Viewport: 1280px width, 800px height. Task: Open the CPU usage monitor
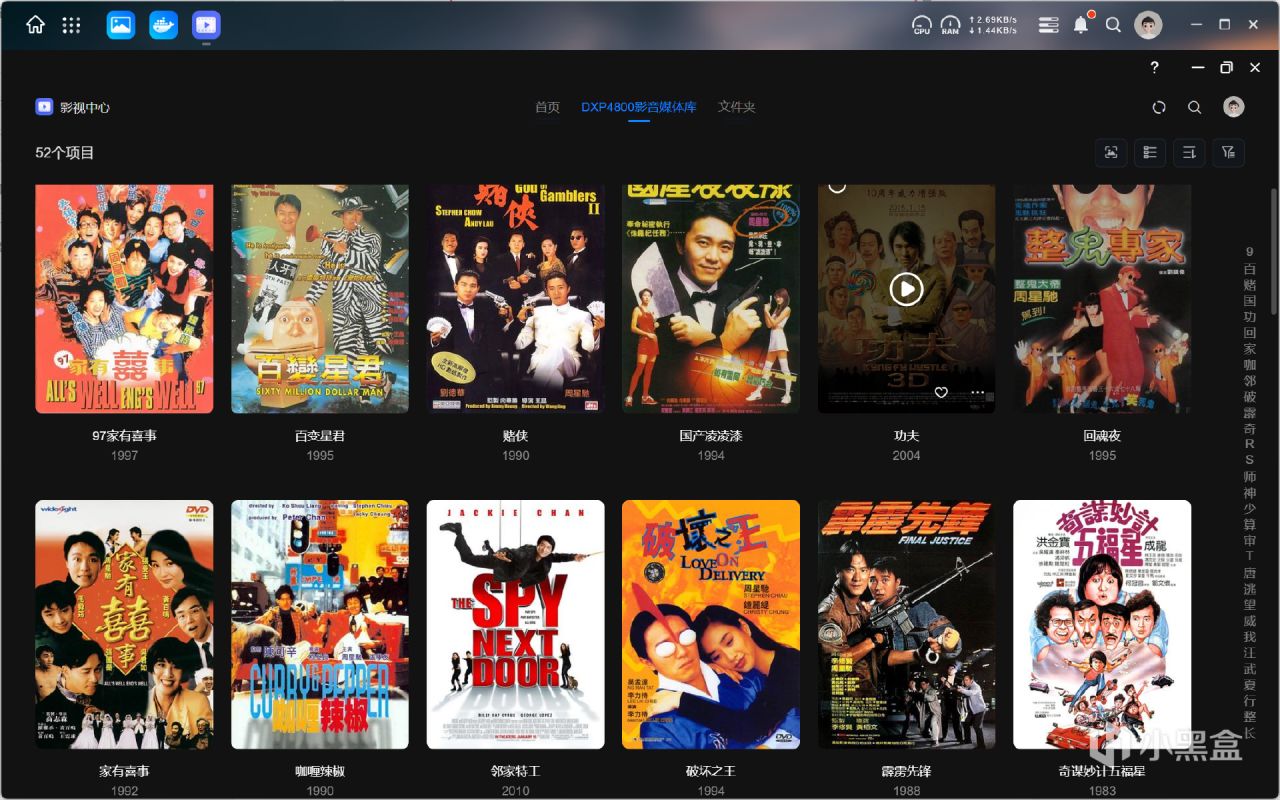(x=922, y=25)
